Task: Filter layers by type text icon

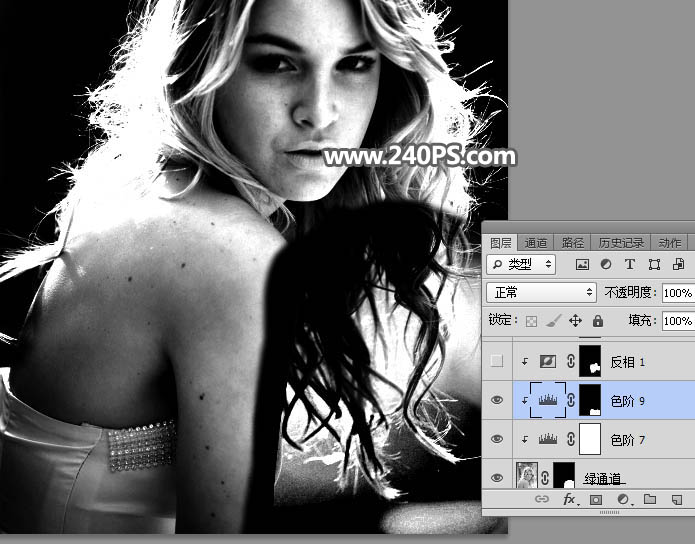Action: (629, 265)
